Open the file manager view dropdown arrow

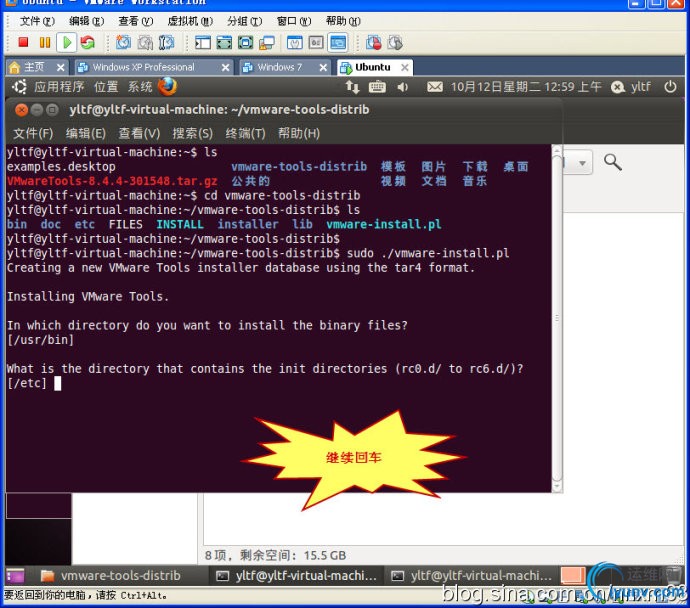[582, 163]
